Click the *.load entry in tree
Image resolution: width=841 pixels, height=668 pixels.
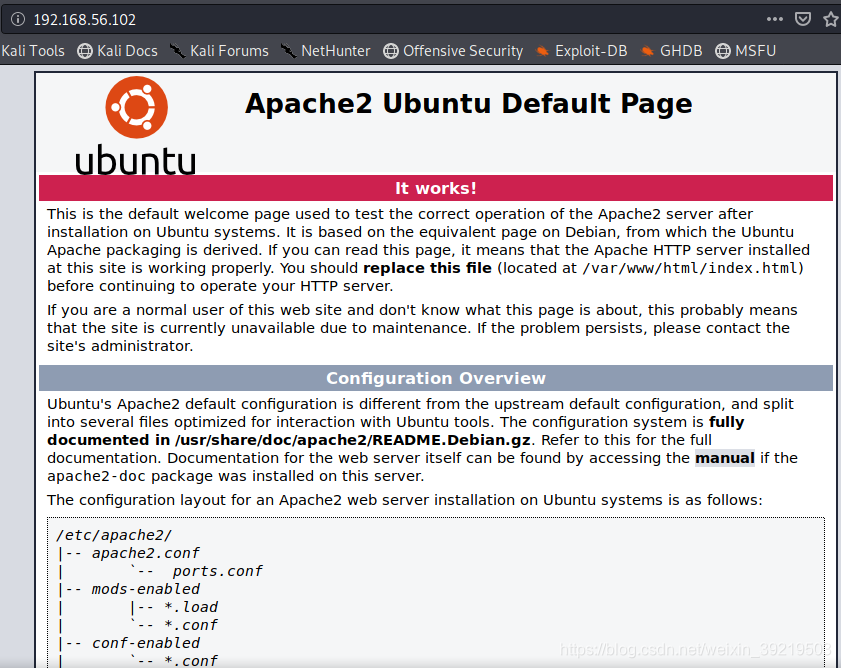[x=190, y=607]
